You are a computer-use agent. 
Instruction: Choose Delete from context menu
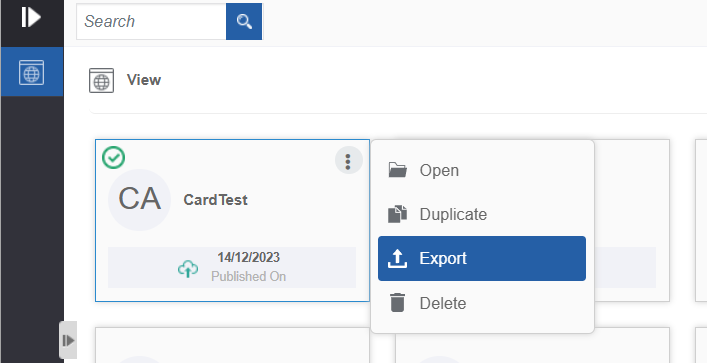482,303
